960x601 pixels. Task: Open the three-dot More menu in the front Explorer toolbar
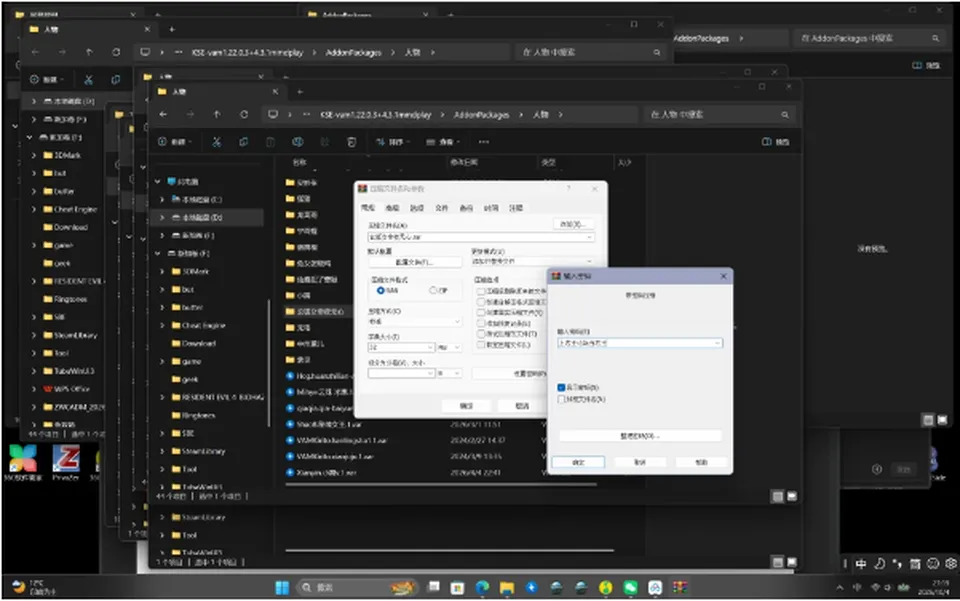point(484,142)
